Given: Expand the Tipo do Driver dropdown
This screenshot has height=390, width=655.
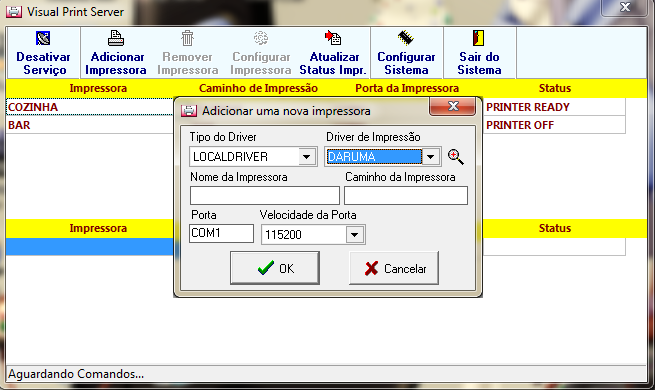Looking at the screenshot, I should click(307, 157).
